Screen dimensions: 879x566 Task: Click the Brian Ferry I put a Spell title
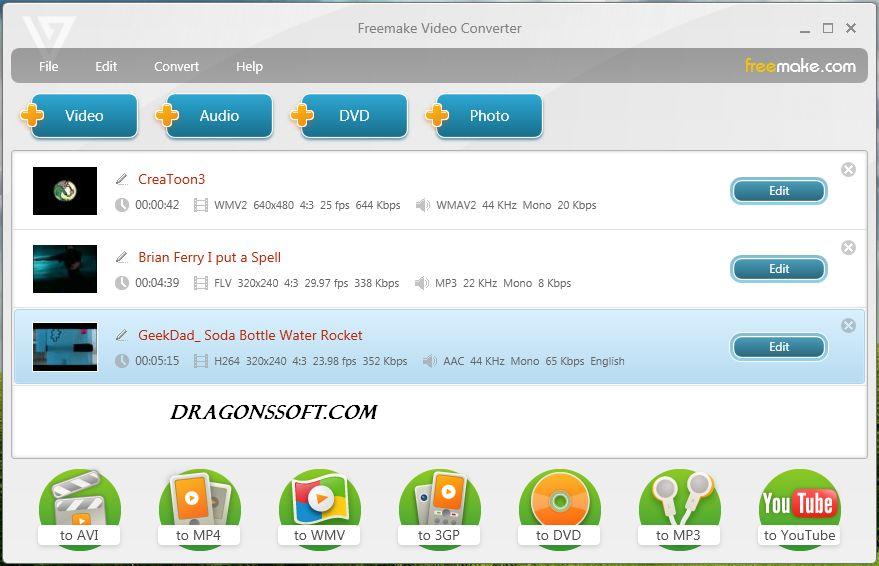click(210, 257)
